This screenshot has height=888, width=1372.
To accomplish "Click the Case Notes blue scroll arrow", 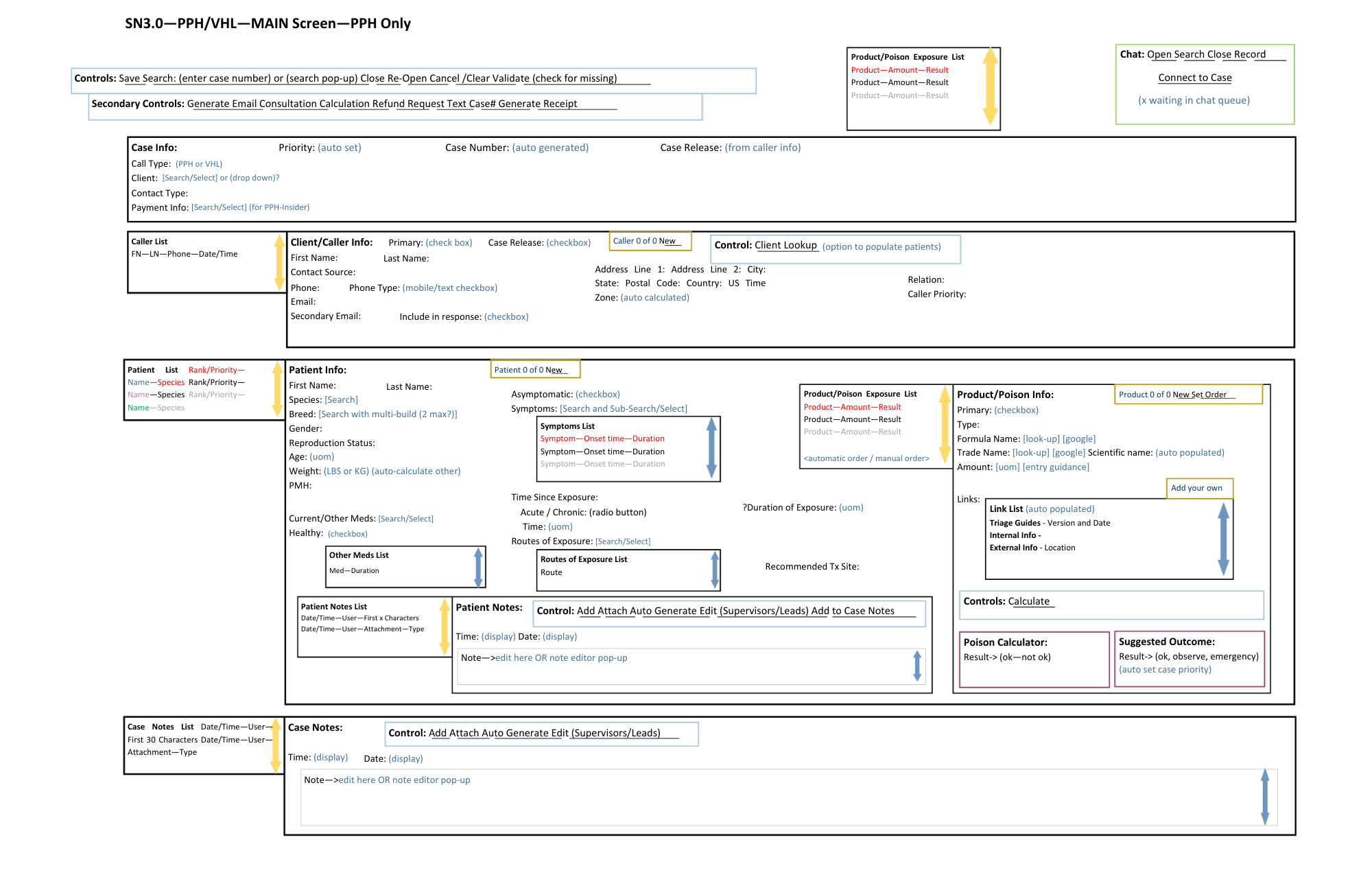I will coord(1265,797).
